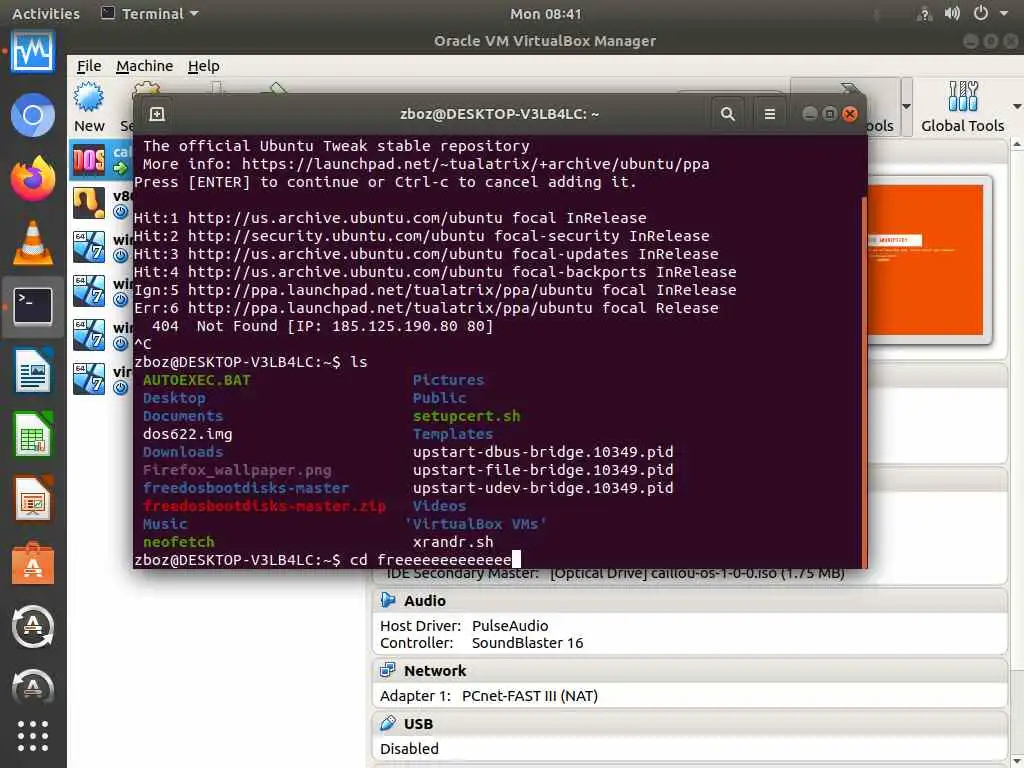Click dos622.img in terminal listing

click(187, 434)
